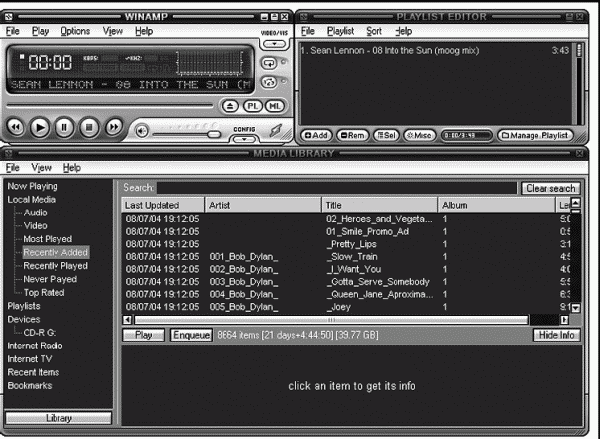Click the Enqueue button
Viewport: 600px width, 439px height.
tap(190, 335)
